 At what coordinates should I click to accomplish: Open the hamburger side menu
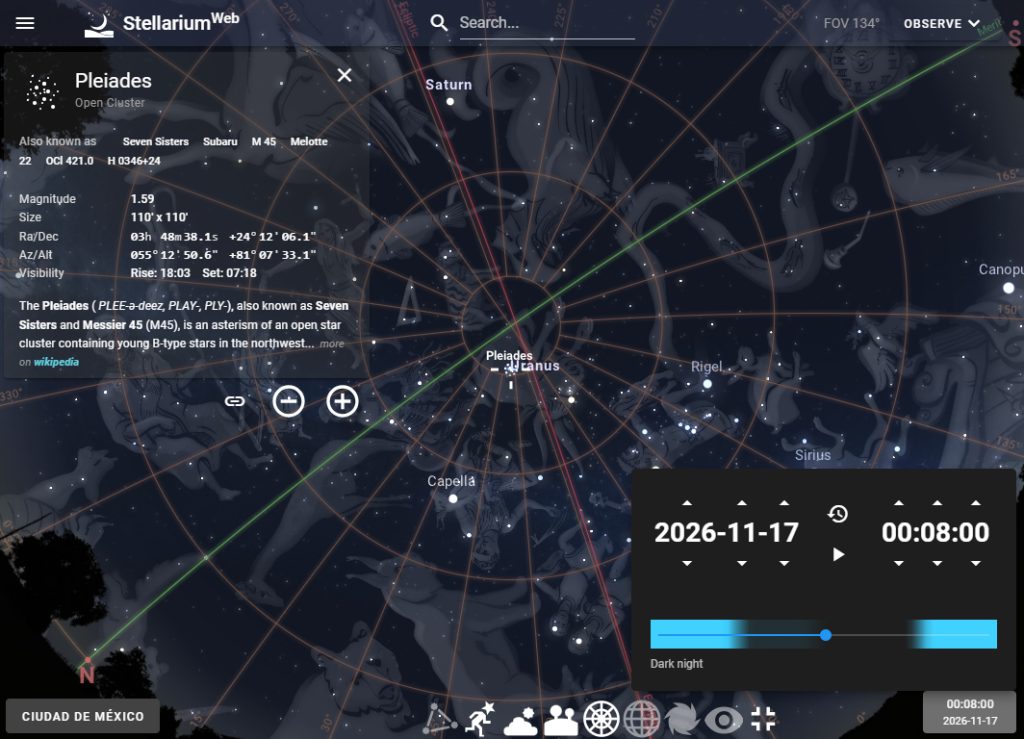[25, 23]
